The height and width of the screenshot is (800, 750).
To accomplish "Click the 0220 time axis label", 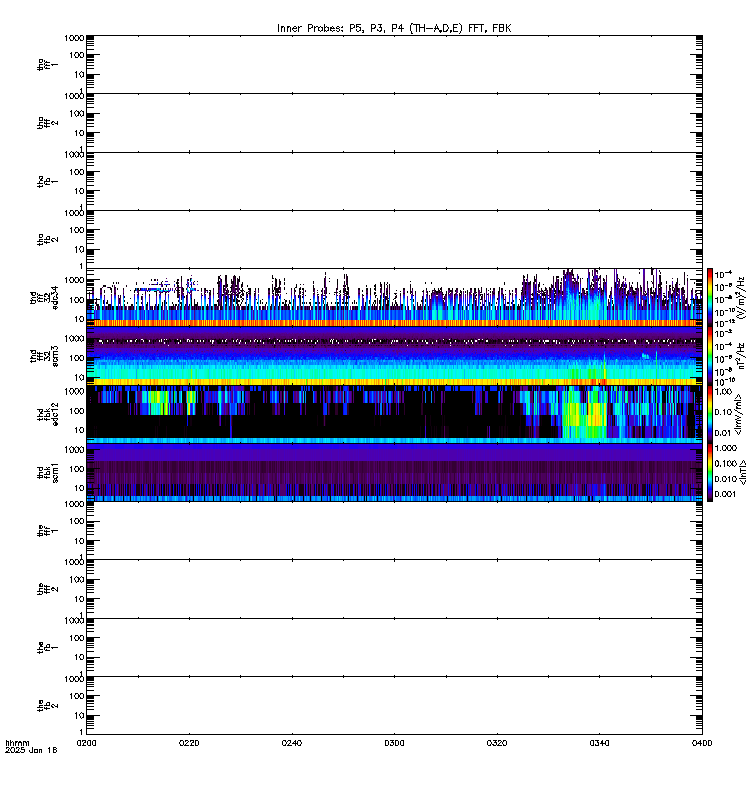I will click(x=189, y=743).
